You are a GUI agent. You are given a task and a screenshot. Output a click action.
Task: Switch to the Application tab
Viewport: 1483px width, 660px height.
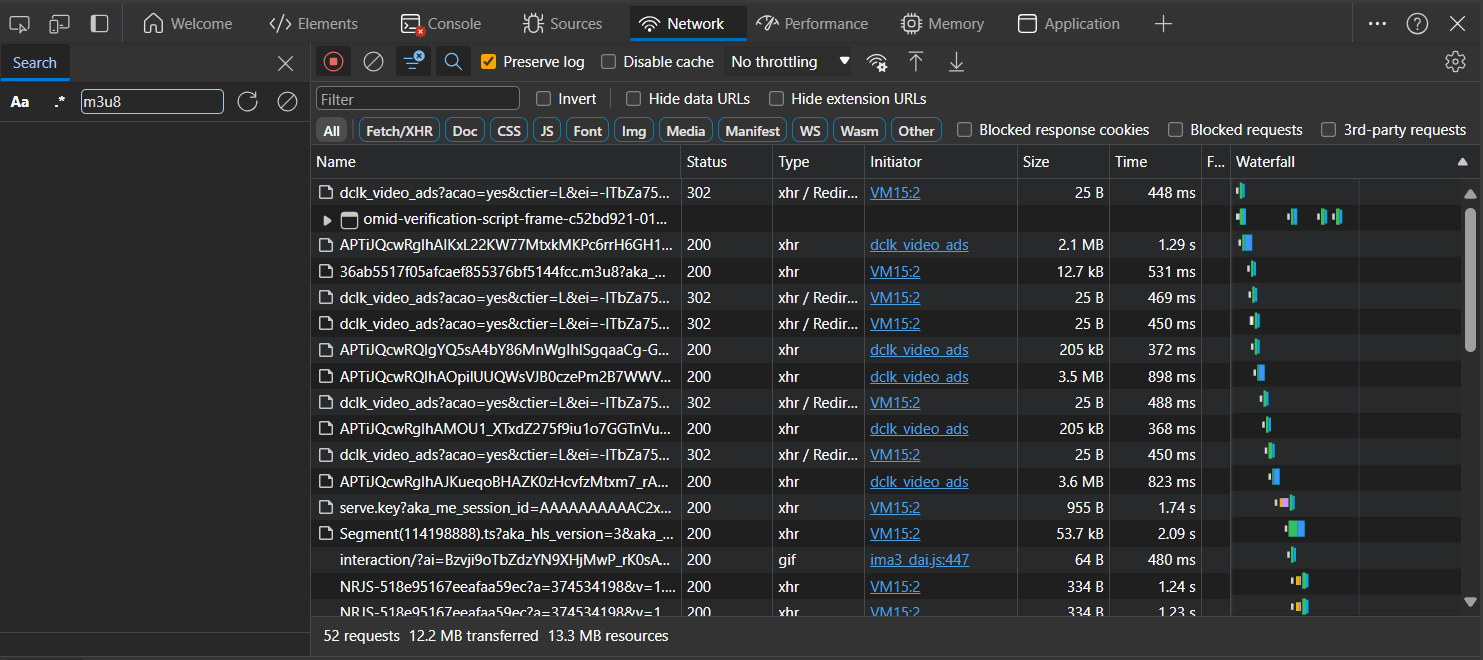point(1068,24)
